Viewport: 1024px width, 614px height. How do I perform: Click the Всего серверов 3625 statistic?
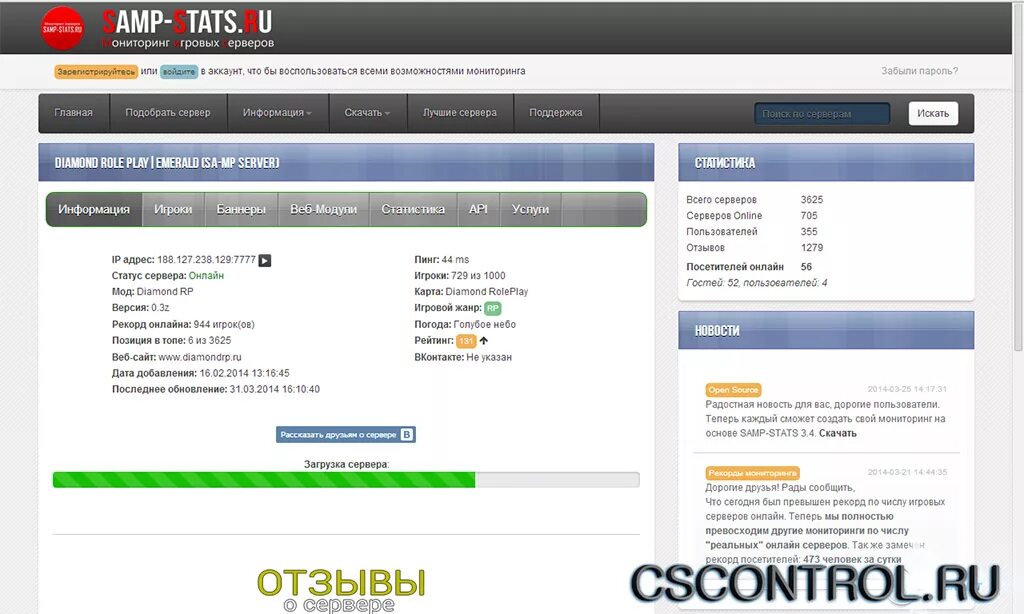click(755, 200)
